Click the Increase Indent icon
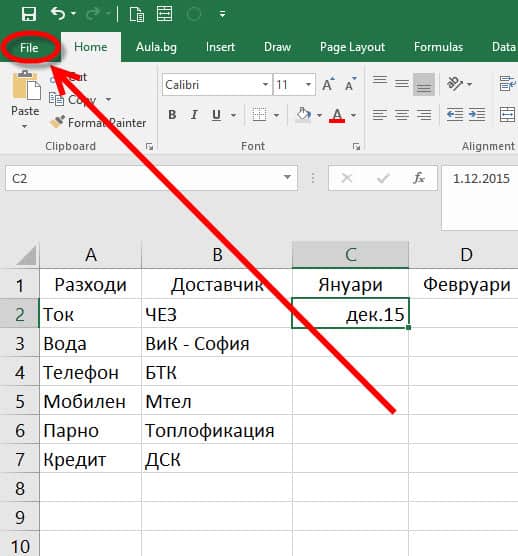518x556 pixels. [477, 115]
